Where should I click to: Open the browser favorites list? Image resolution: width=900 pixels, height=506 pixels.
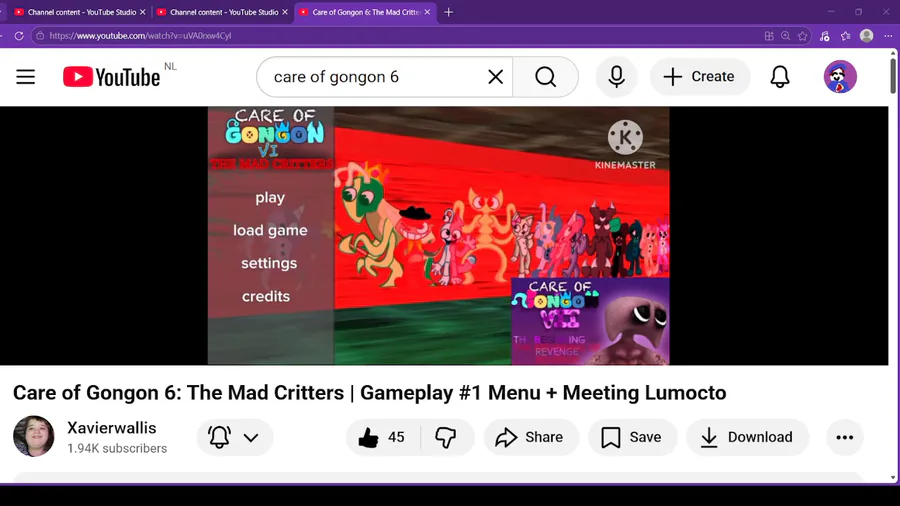pyautogui.click(x=845, y=36)
